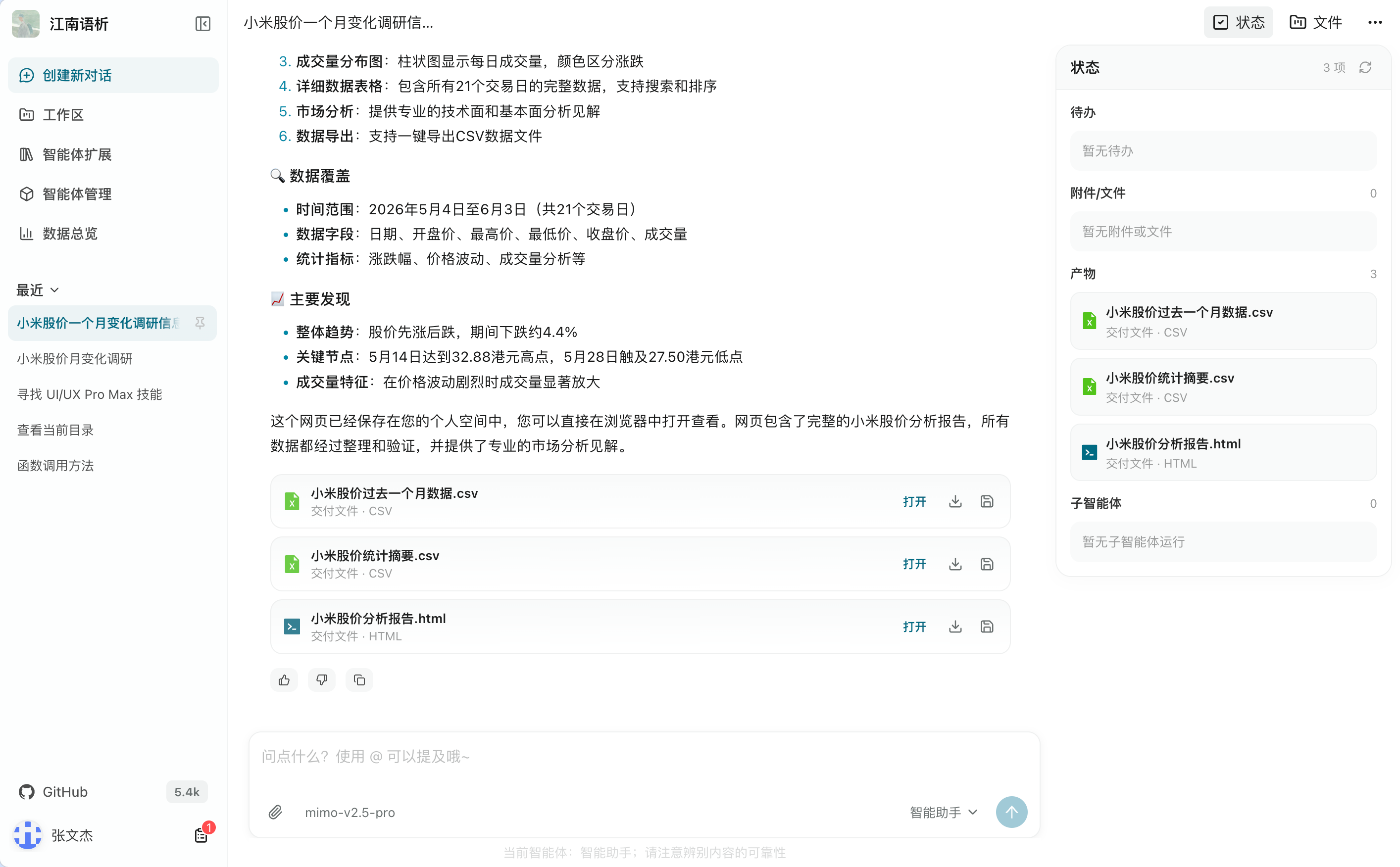The width and height of the screenshot is (1400, 867).
Task: Open conversation 寻找 UI/UX Pro Max 技能
Action: tap(113, 394)
